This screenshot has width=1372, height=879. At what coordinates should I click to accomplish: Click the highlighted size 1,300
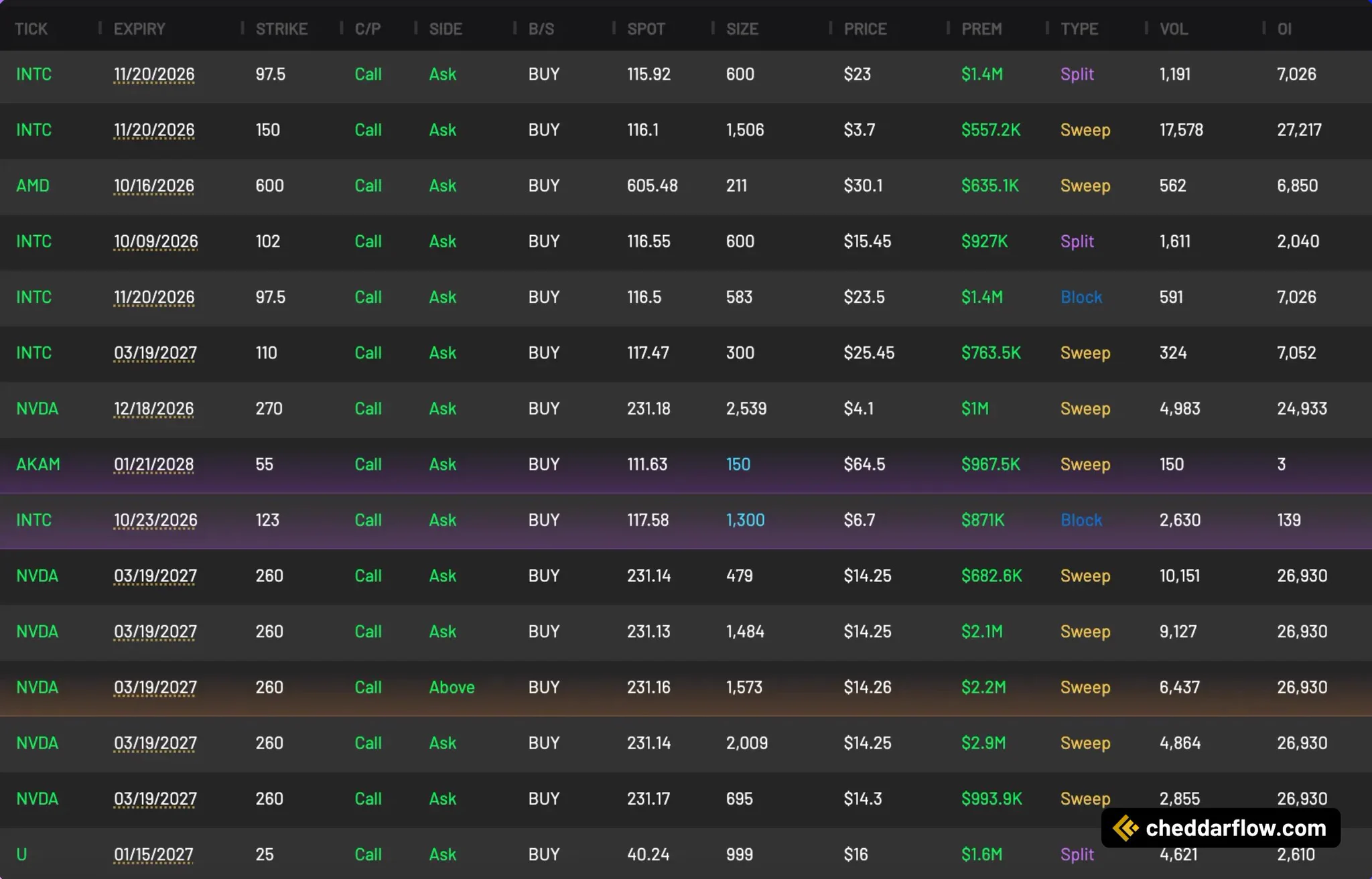746,520
